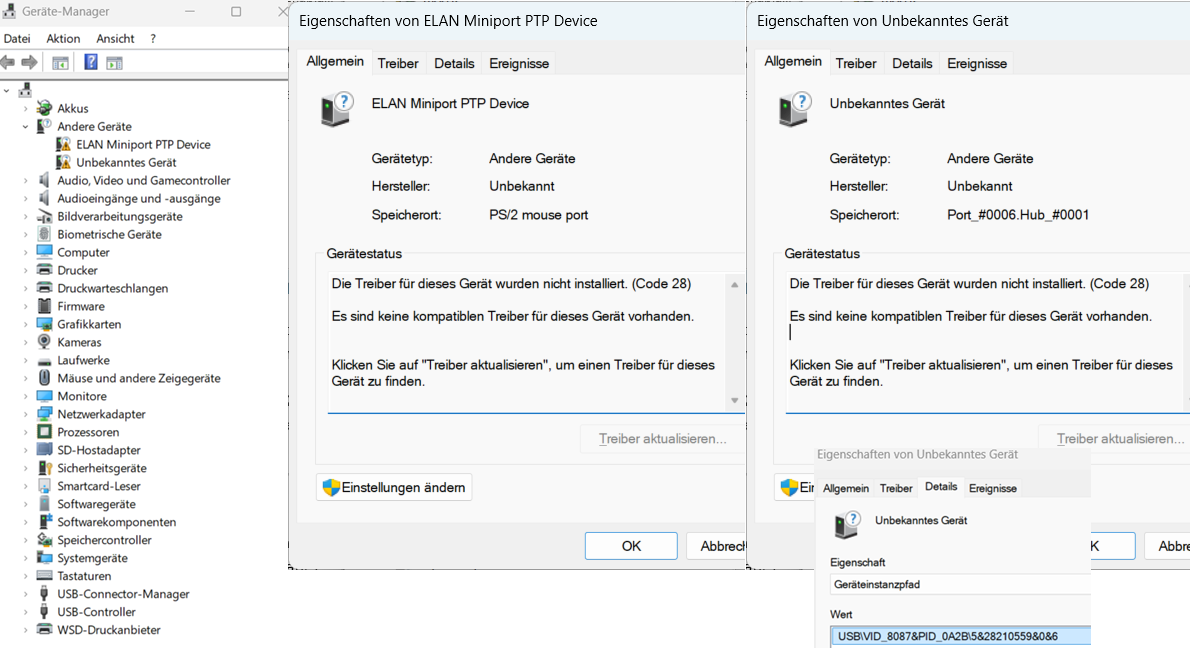
Task: Expand the Systemgeräte category
Action: (25, 558)
